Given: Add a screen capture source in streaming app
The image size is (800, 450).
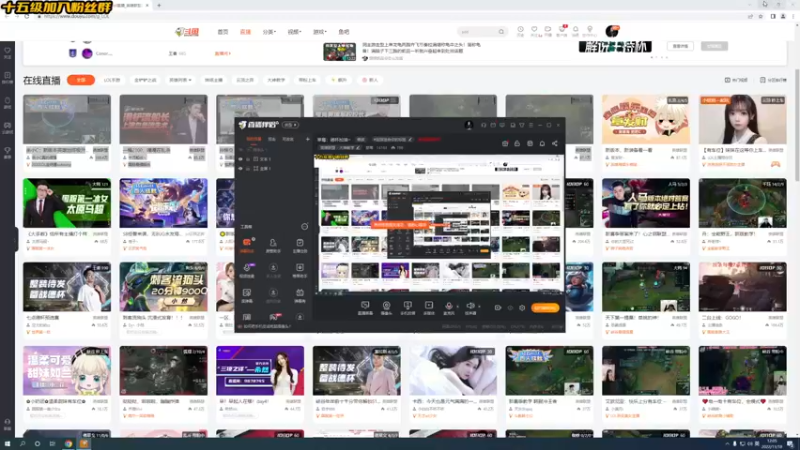Looking at the screenshot, I should pos(365,306).
